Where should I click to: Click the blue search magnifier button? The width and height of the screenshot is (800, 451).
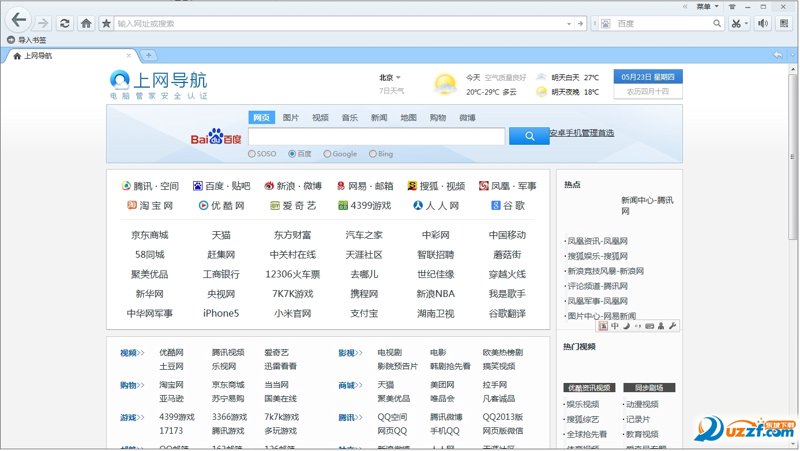529,136
